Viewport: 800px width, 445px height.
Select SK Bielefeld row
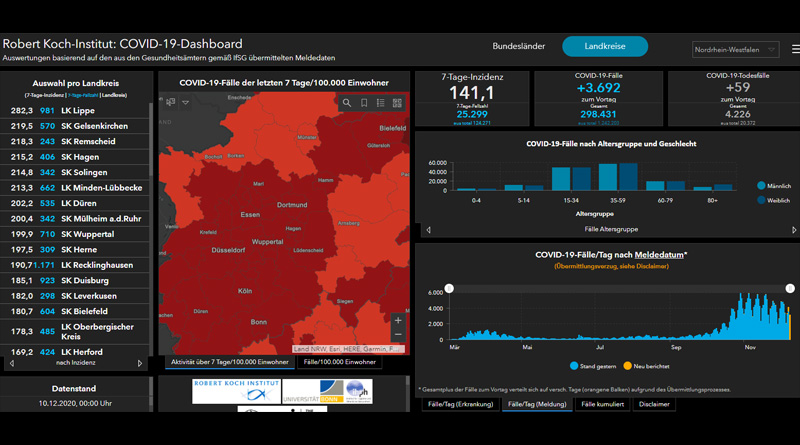(74, 311)
